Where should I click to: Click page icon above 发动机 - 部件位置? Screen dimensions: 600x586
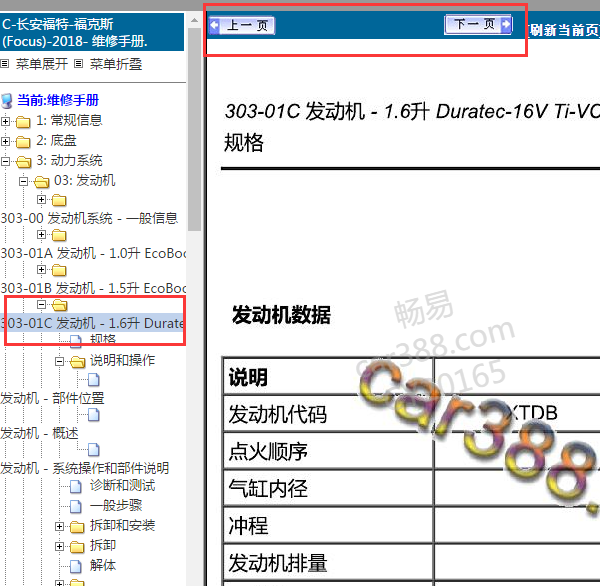pyautogui.click(x=94, y=380)
